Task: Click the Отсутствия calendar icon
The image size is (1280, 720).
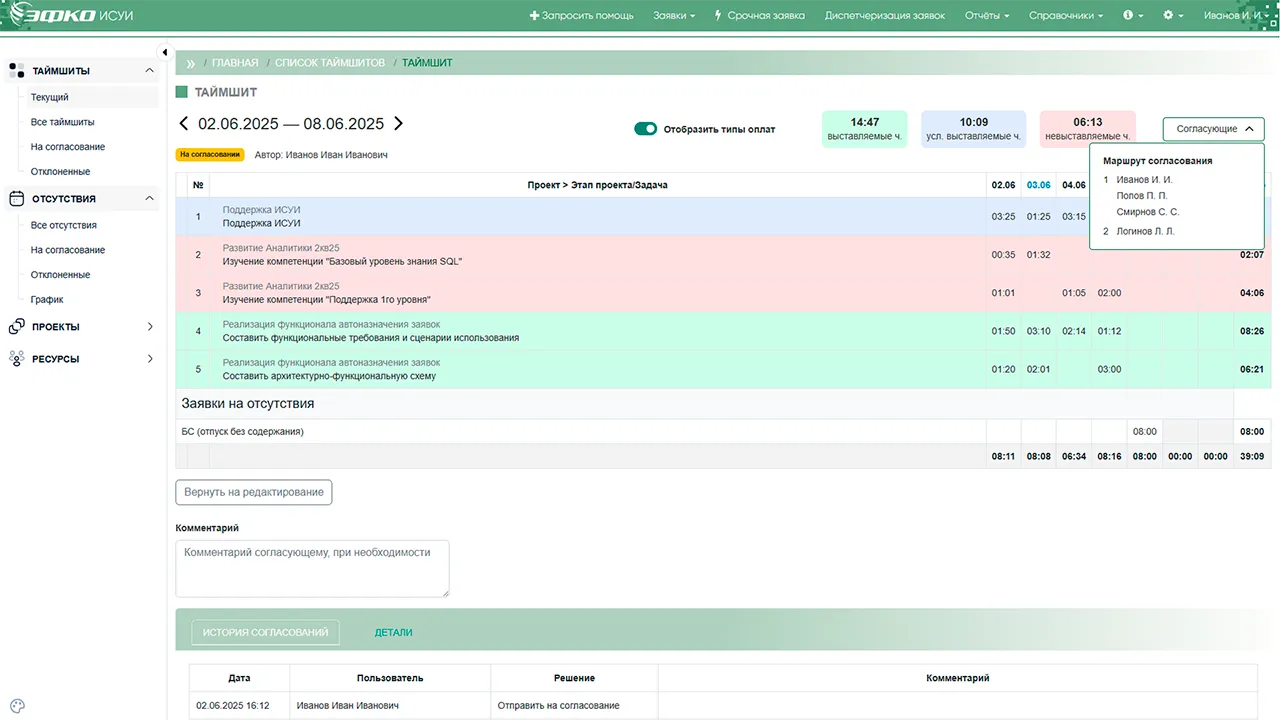Action: tap(16, 199)
